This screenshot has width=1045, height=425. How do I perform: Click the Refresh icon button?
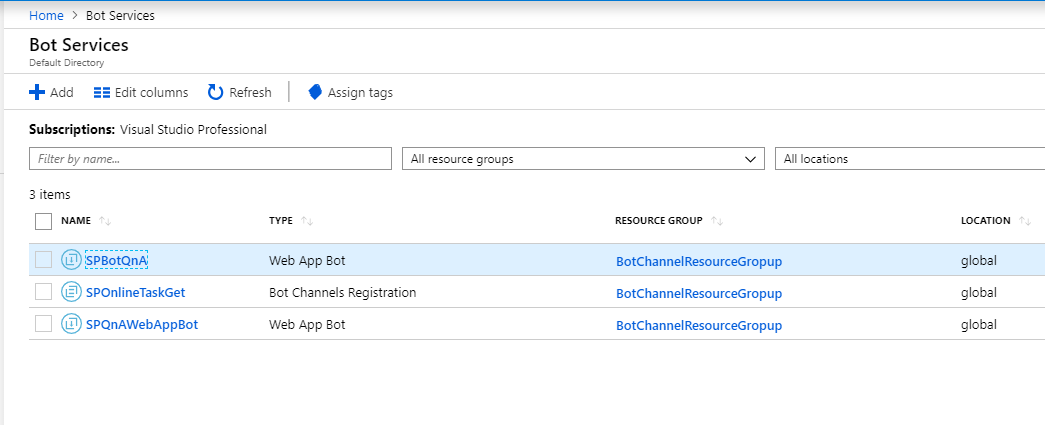coord(215,92)
